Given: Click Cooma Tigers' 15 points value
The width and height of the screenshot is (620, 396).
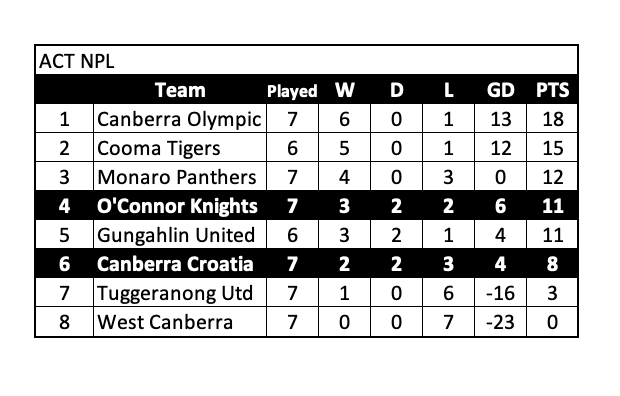Looking at the screenshot, I should 553,148.
